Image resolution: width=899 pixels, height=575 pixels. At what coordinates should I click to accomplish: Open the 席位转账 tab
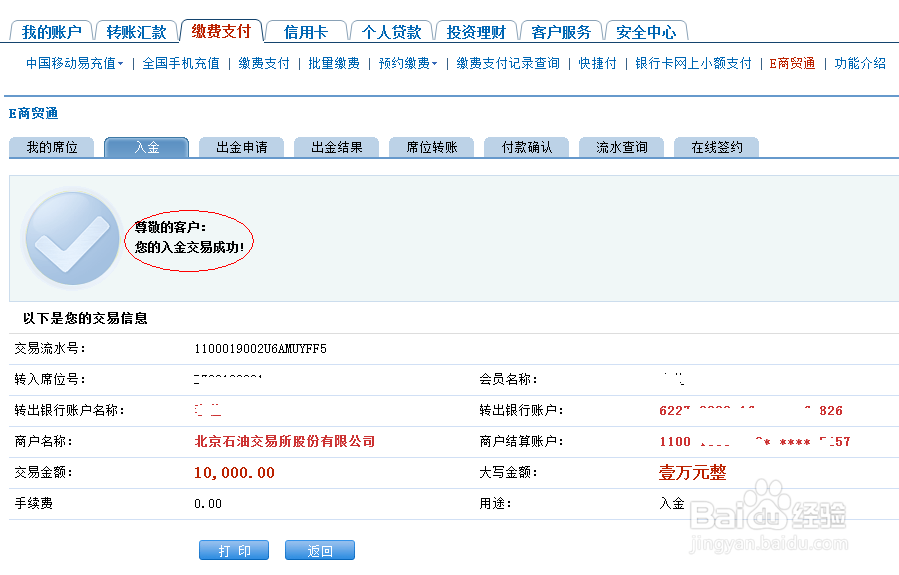coord(432,147)
